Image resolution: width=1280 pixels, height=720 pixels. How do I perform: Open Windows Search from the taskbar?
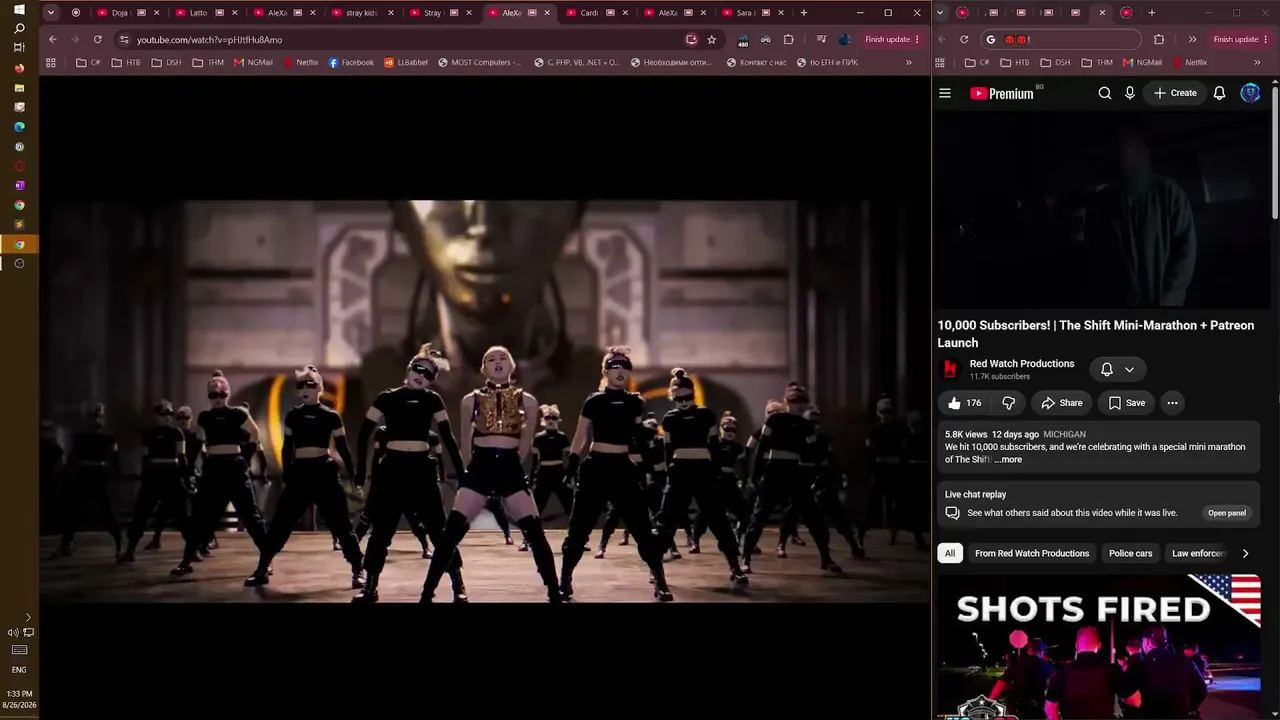coord(19,29)
